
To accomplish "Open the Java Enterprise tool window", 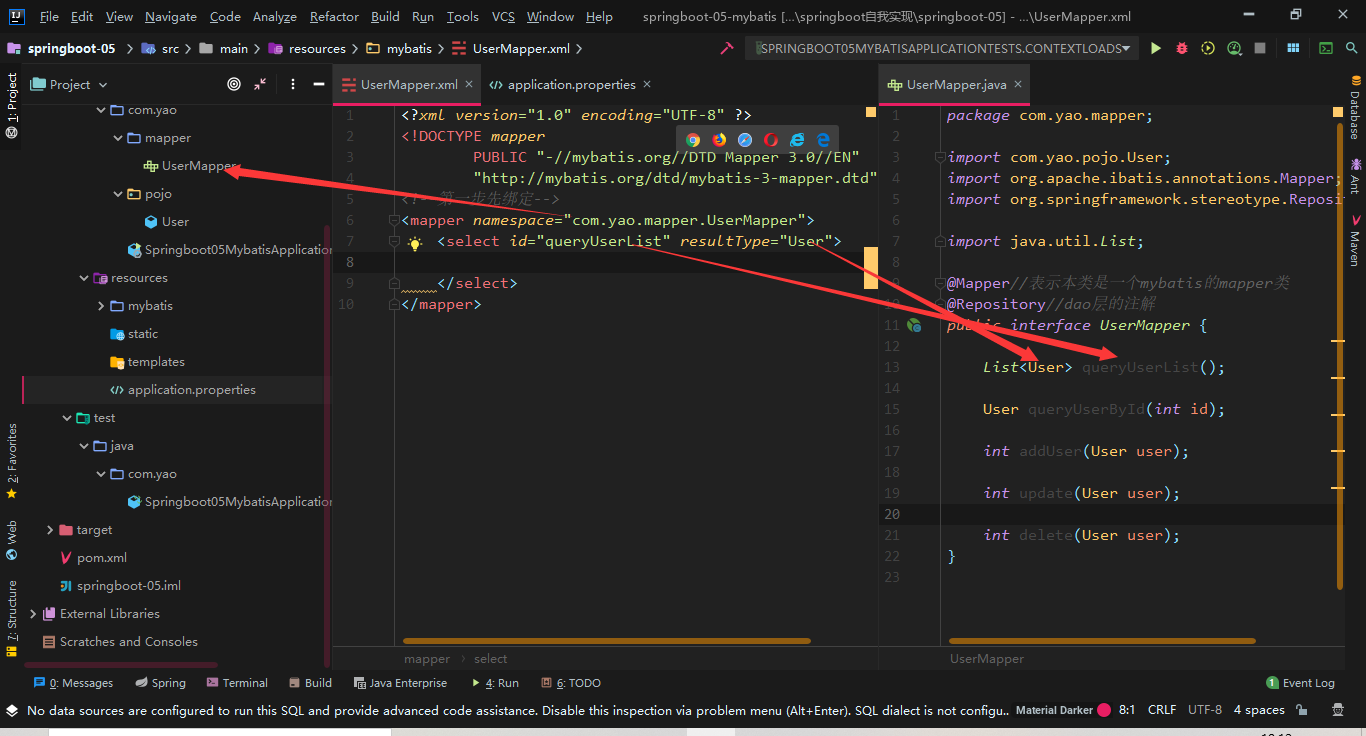I will [x=400, y=683].
